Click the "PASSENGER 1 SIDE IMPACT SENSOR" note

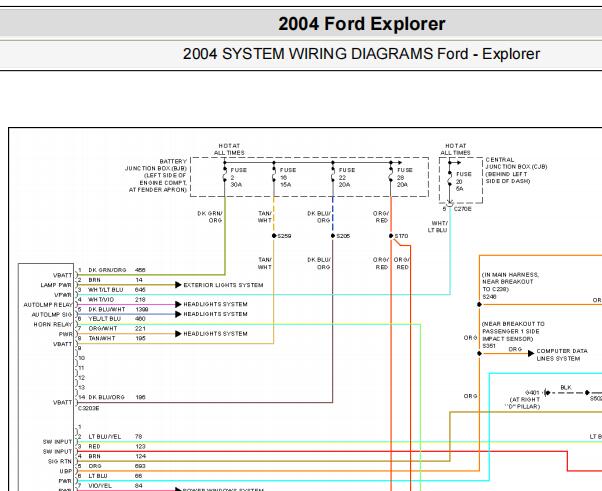coord(511,335)
